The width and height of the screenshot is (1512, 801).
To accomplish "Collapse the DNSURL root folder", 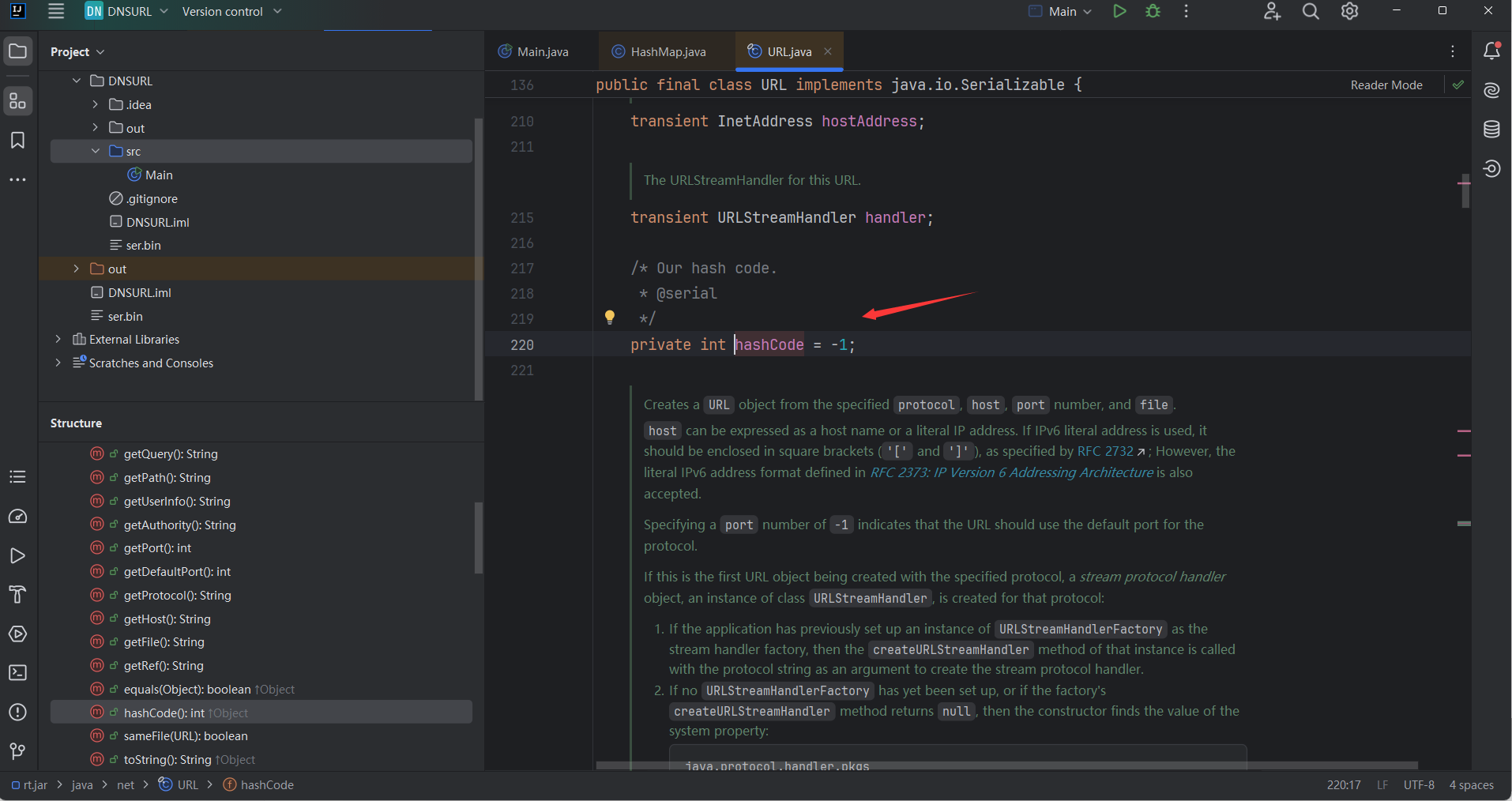I will pos(77,81).
